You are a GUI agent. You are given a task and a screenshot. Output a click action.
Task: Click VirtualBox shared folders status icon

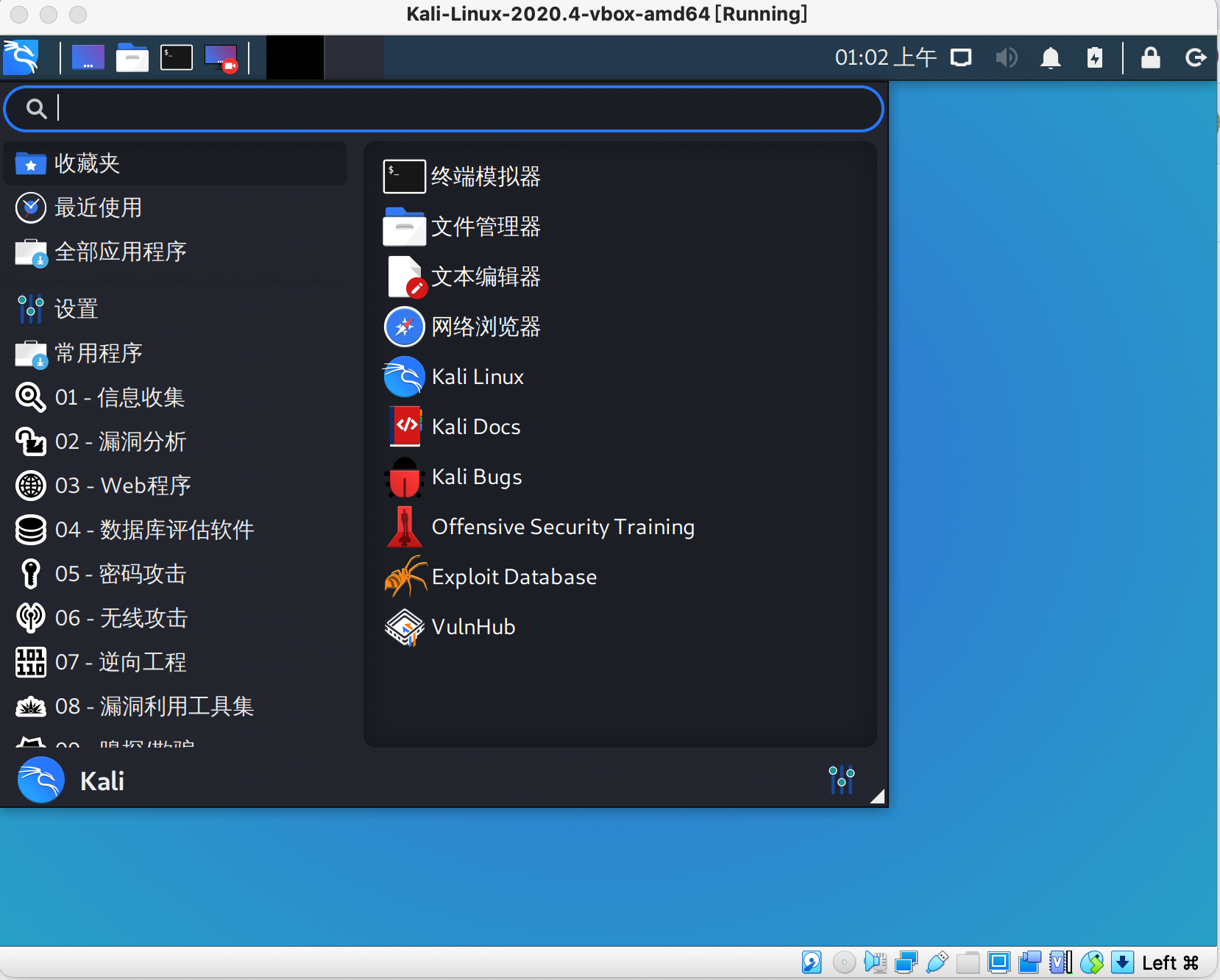coord(968,962)
